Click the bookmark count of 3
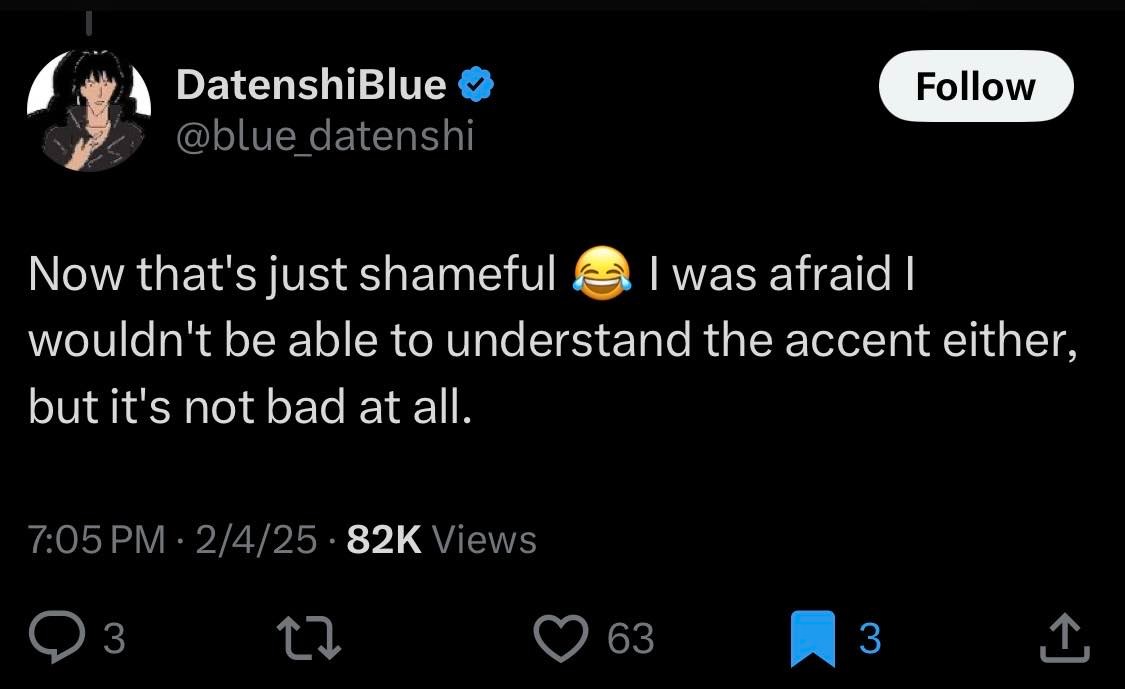 pyautogui.click(x=866, y=637)
